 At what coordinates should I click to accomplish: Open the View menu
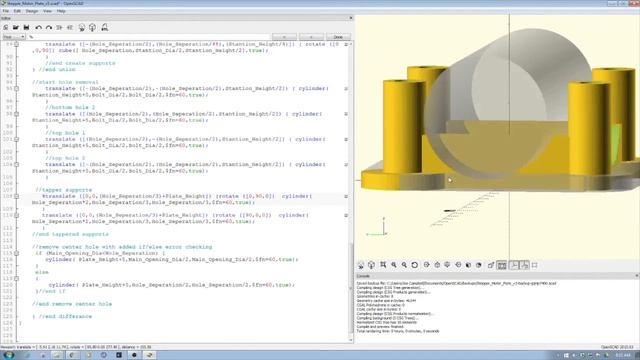[47, 11]
